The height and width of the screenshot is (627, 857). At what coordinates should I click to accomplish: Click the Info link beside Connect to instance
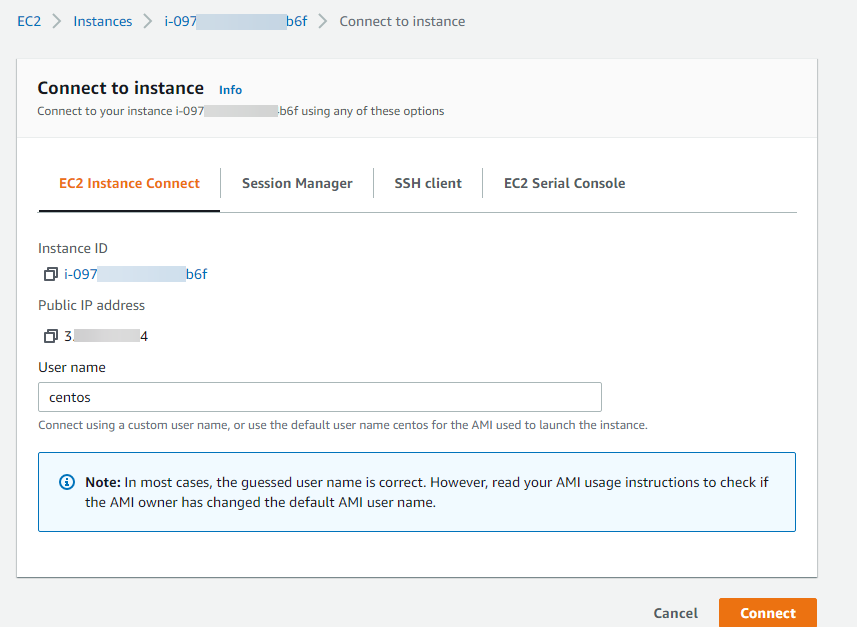point(230,90)
